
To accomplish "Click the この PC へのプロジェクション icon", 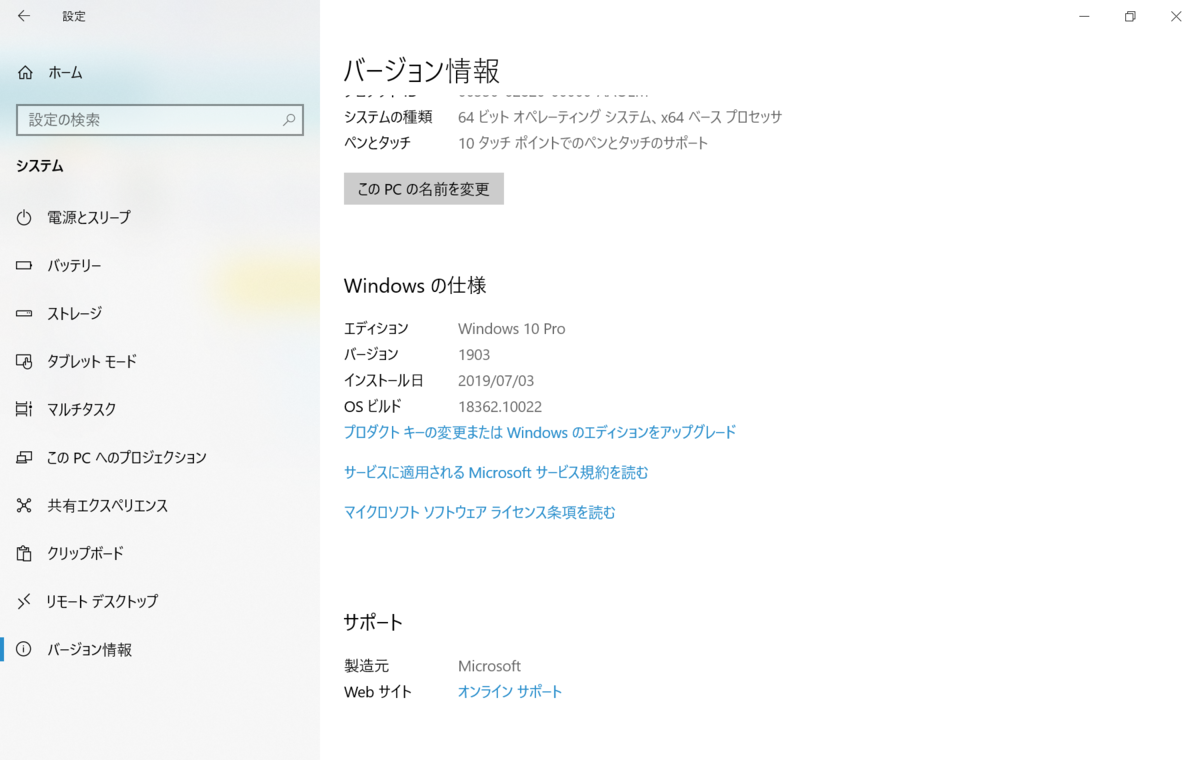I will click(x=24, y=457).
